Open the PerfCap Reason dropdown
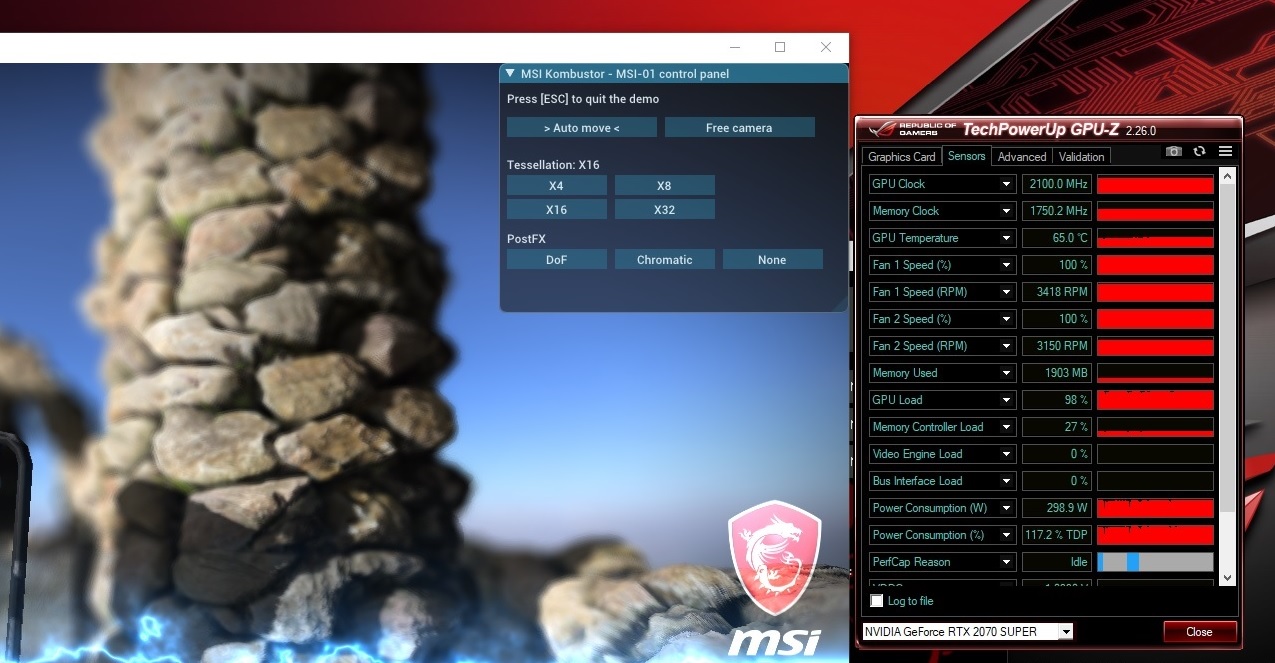Screen dimensions: 1275x663 pyautogui.click(x=1007, y=562)
